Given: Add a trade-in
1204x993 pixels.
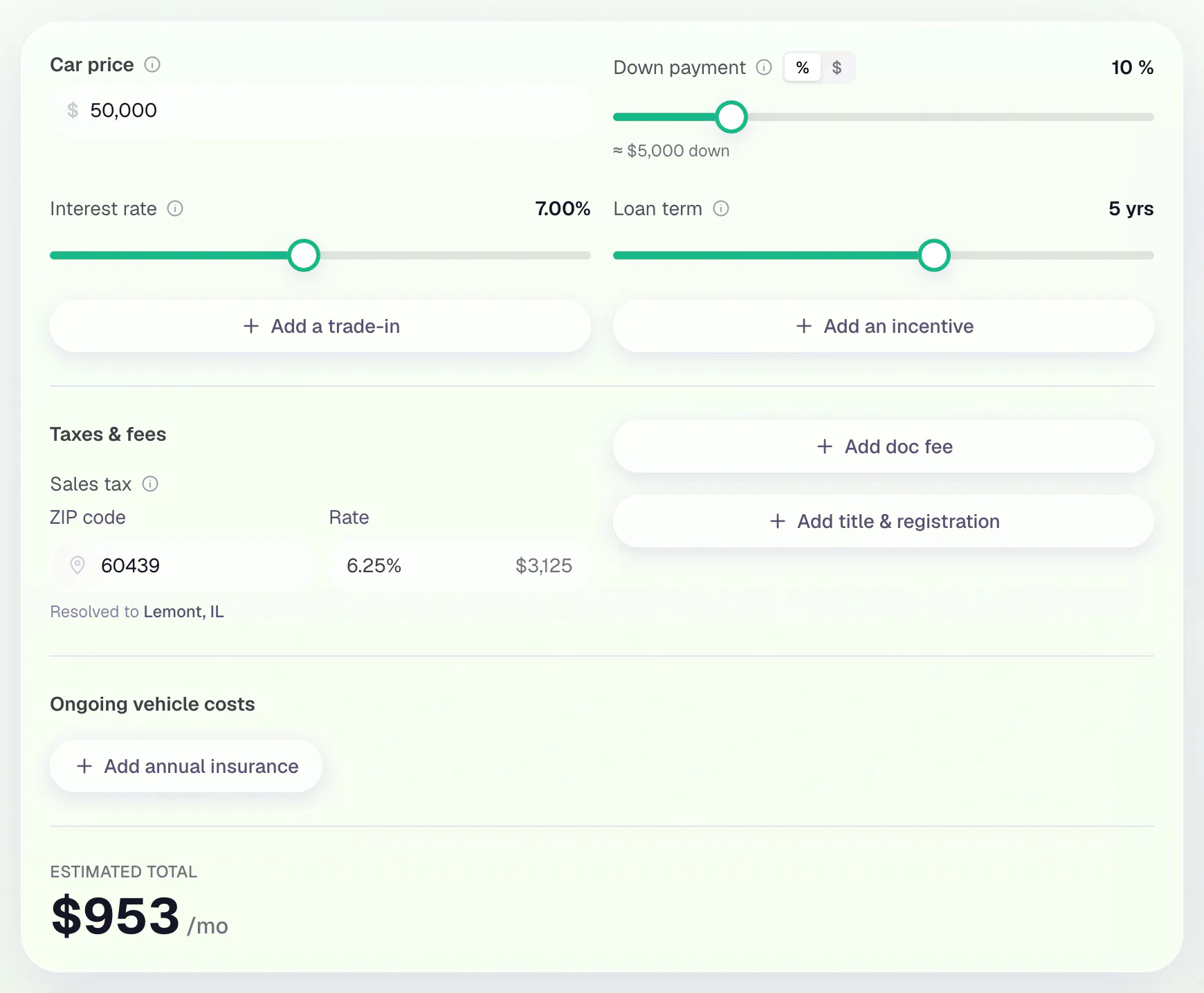Looking at the screenshot, I should pos(320,326).
